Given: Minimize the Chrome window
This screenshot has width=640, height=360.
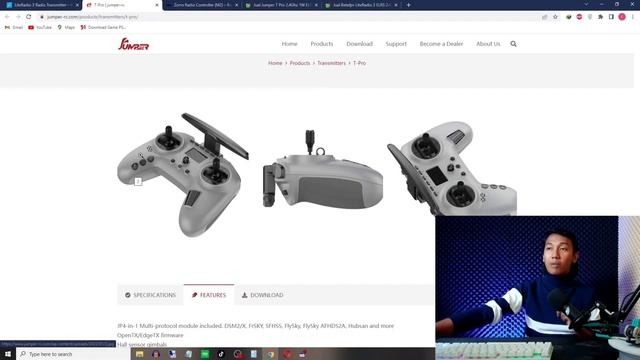Looking at the screenshot, I should [x=602, y=4].
